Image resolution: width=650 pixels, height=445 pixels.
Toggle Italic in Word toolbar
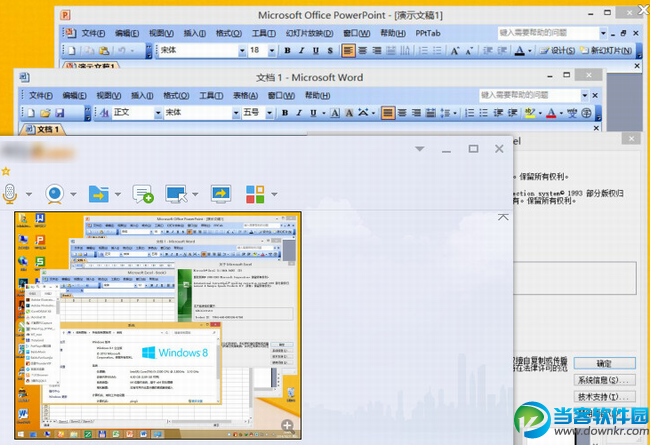pos(299,113)
